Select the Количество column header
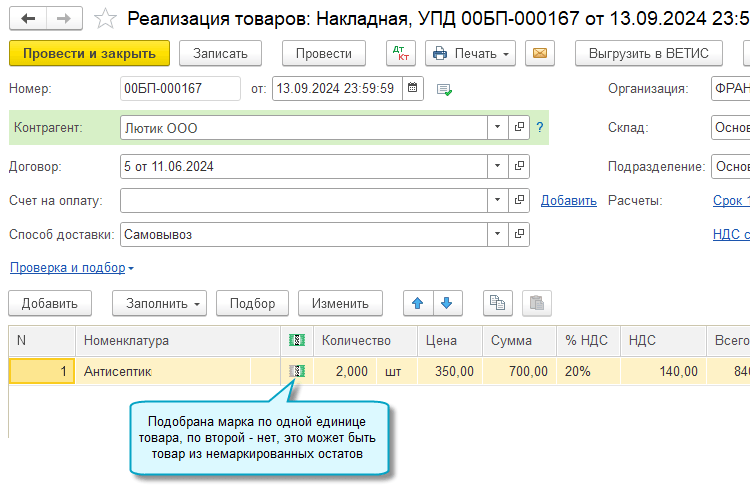 [365, 341]
